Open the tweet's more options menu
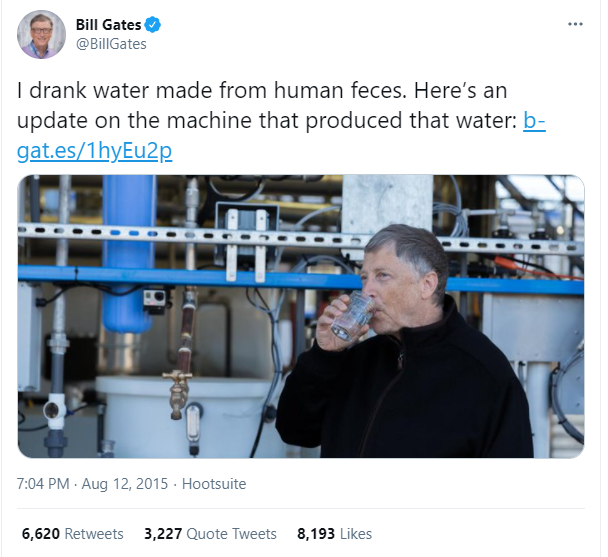 click(574, 24)
